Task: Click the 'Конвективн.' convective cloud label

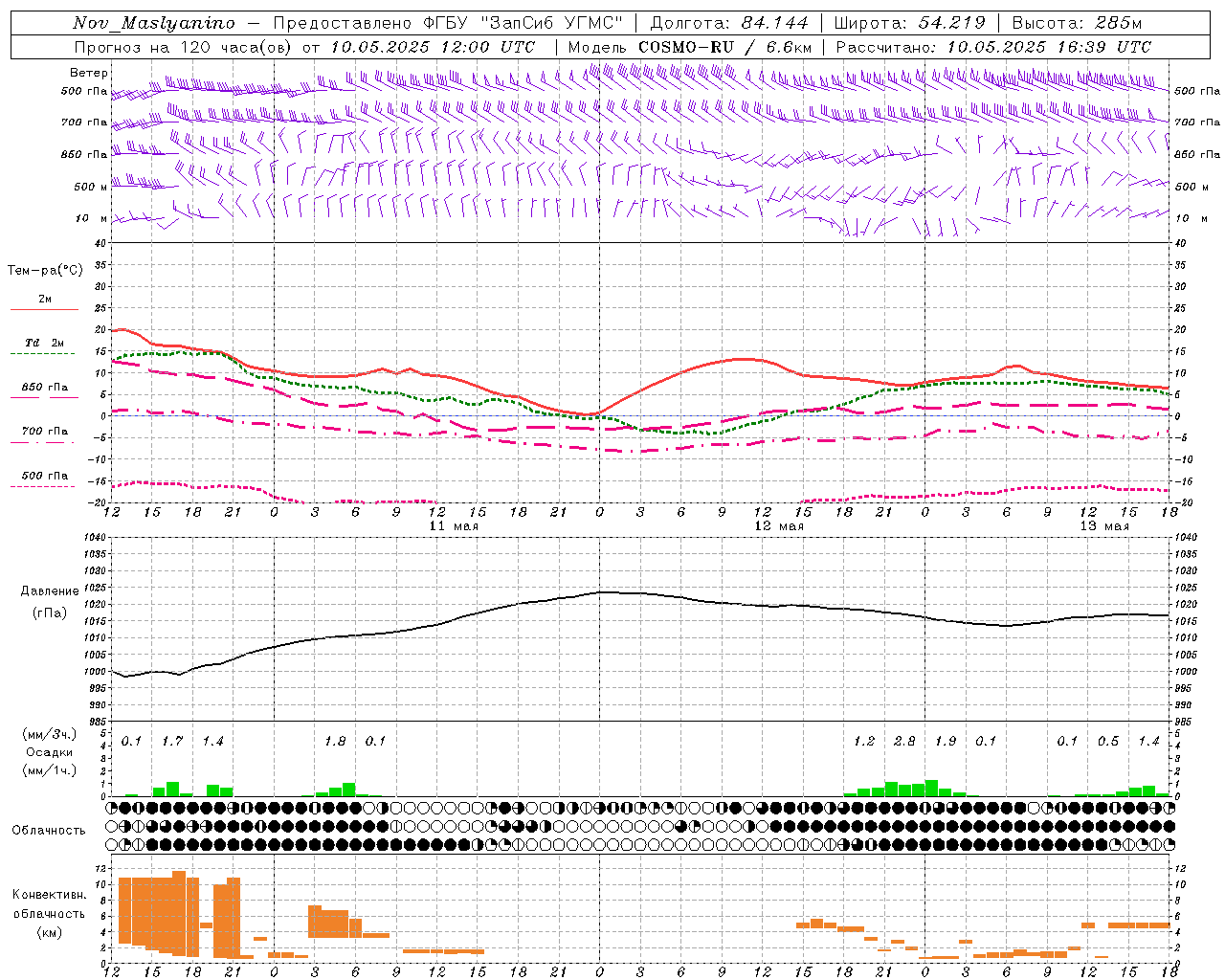Action: pyautogui.click(x=50, y=895)
